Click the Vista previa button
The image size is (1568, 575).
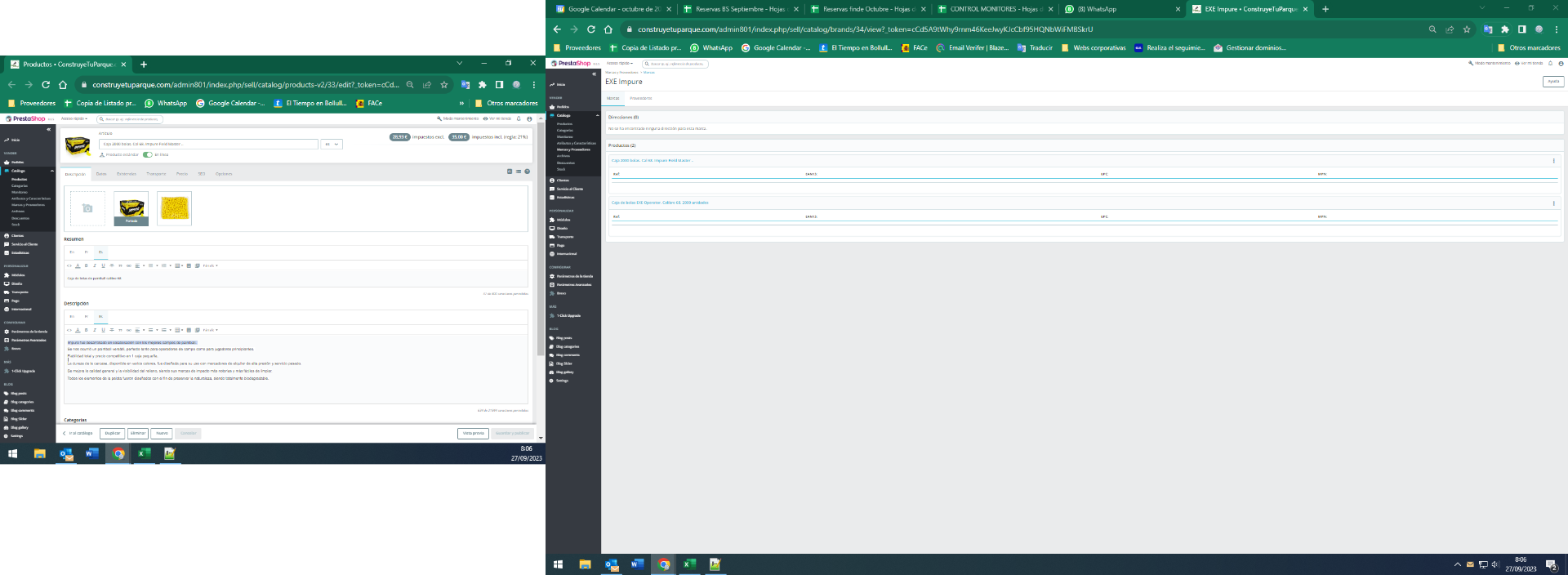(x=473, y=433)
